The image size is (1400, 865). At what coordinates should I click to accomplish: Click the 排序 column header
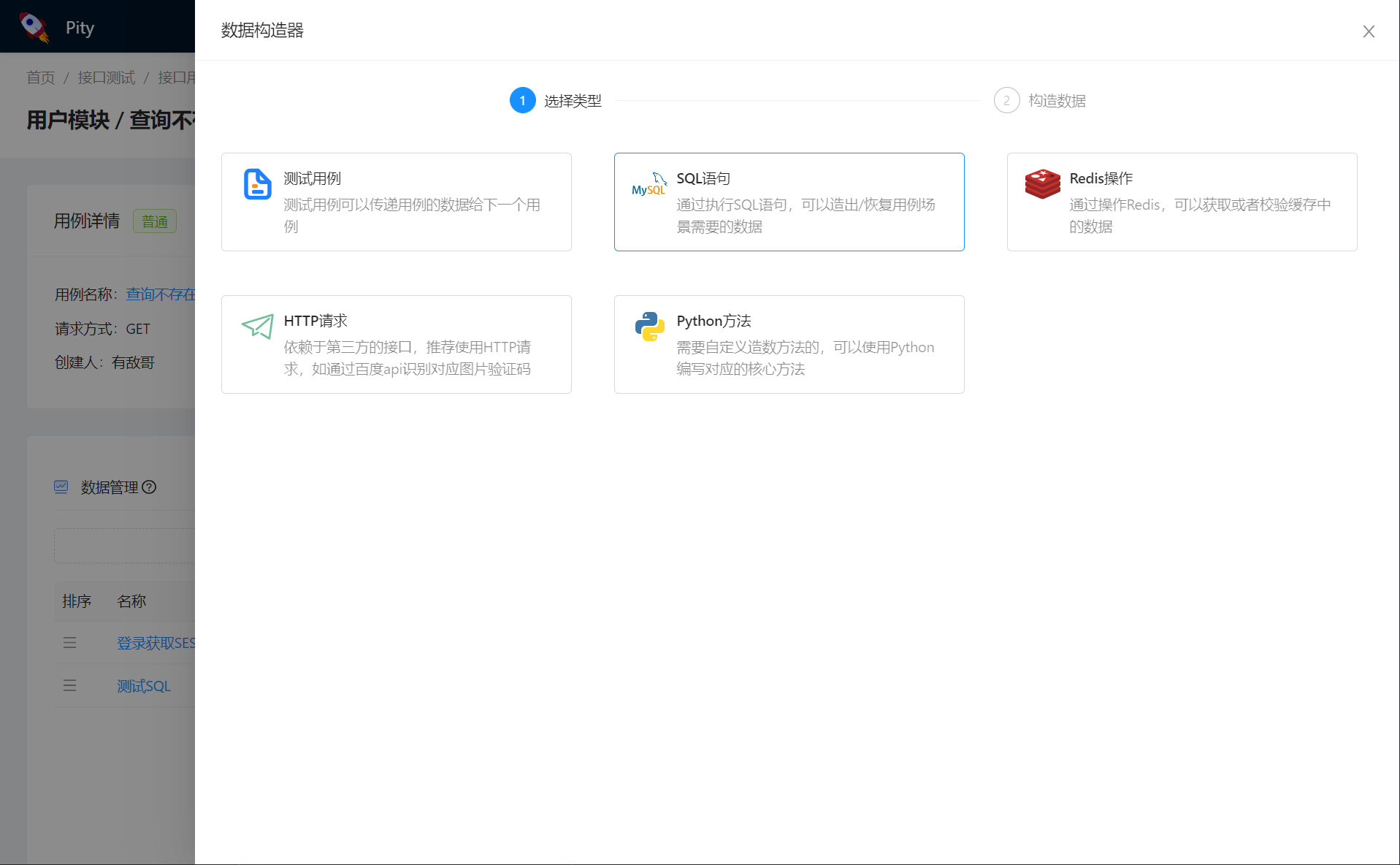[x=77, y=601]
